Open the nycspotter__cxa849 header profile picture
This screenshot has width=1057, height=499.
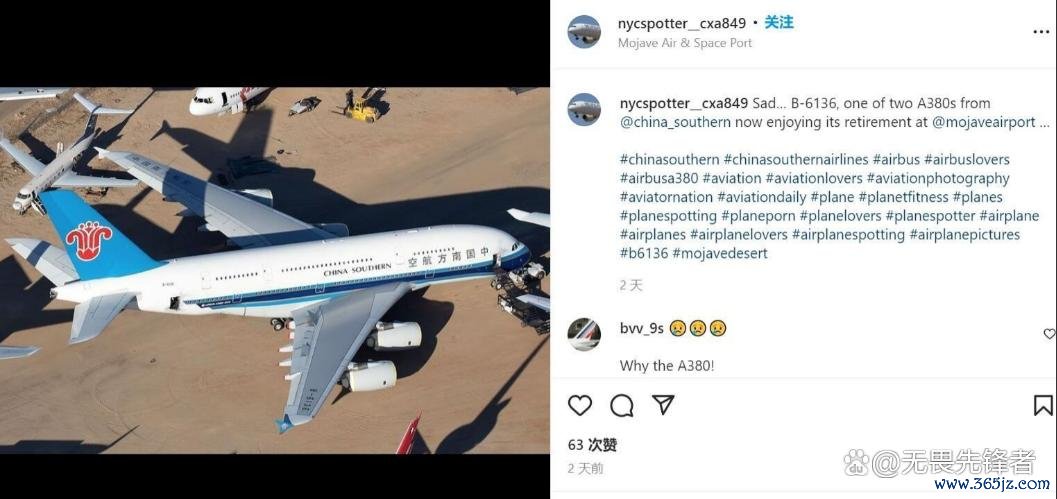tap(584, 32)
